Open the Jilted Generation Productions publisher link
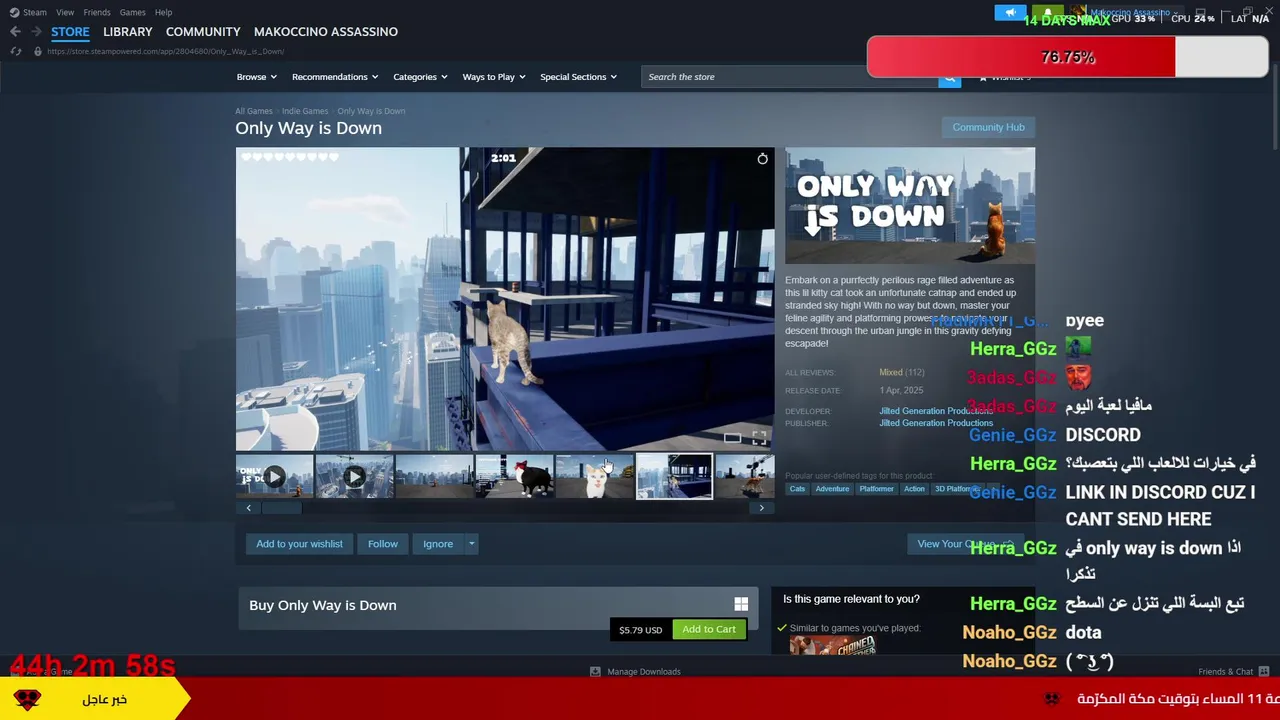This screenshot has width=1280, height=720. [936, 423]
